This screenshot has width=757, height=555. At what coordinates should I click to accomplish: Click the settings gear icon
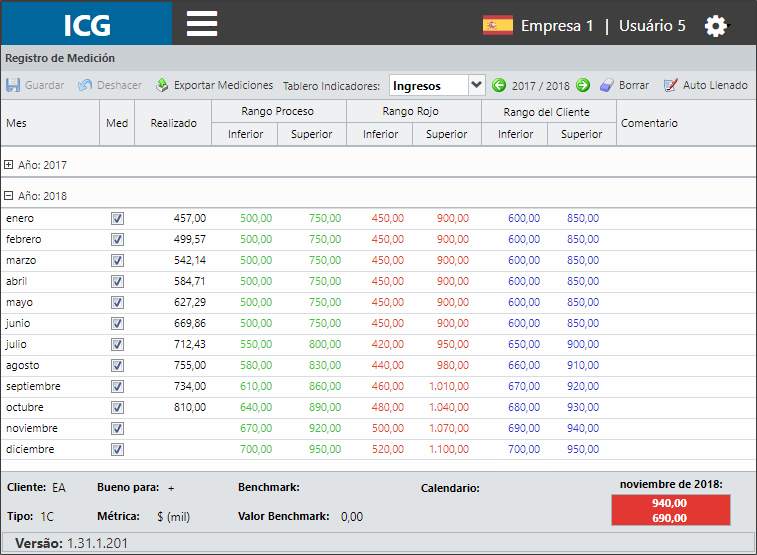click(x=715, y=26)
